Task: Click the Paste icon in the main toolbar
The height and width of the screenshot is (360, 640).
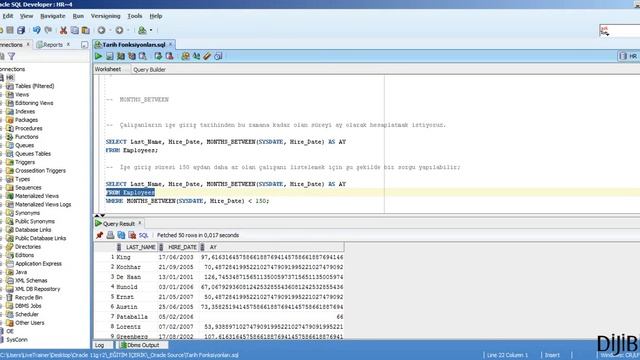Action: (86, 30)
